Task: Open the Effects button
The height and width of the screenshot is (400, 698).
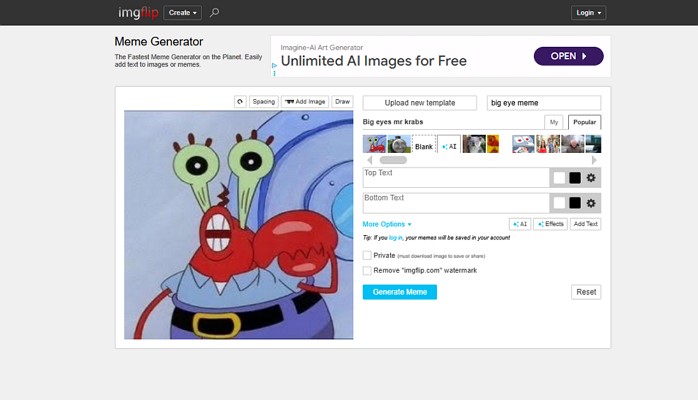Action: point(551,224)
